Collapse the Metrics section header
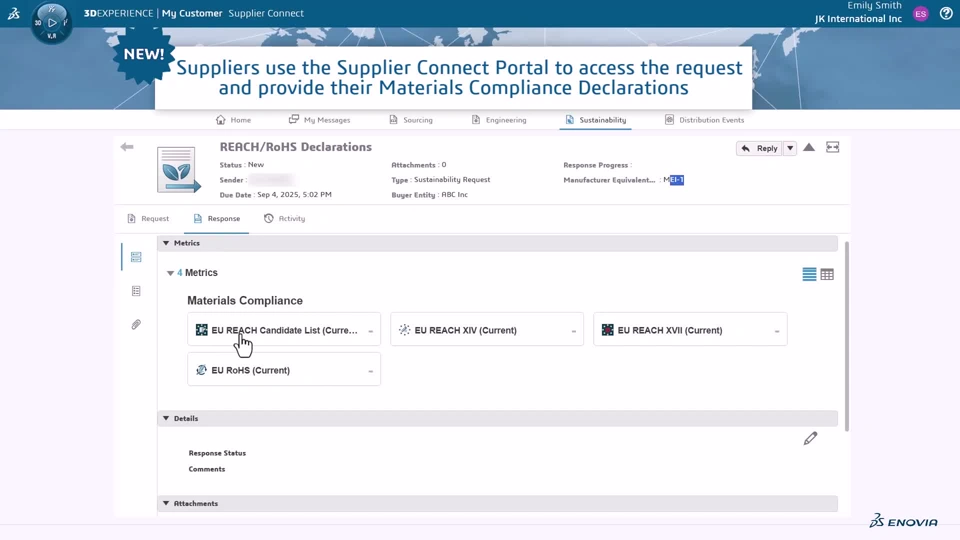This screenshot has height=540, width=960. click(166, 243)
